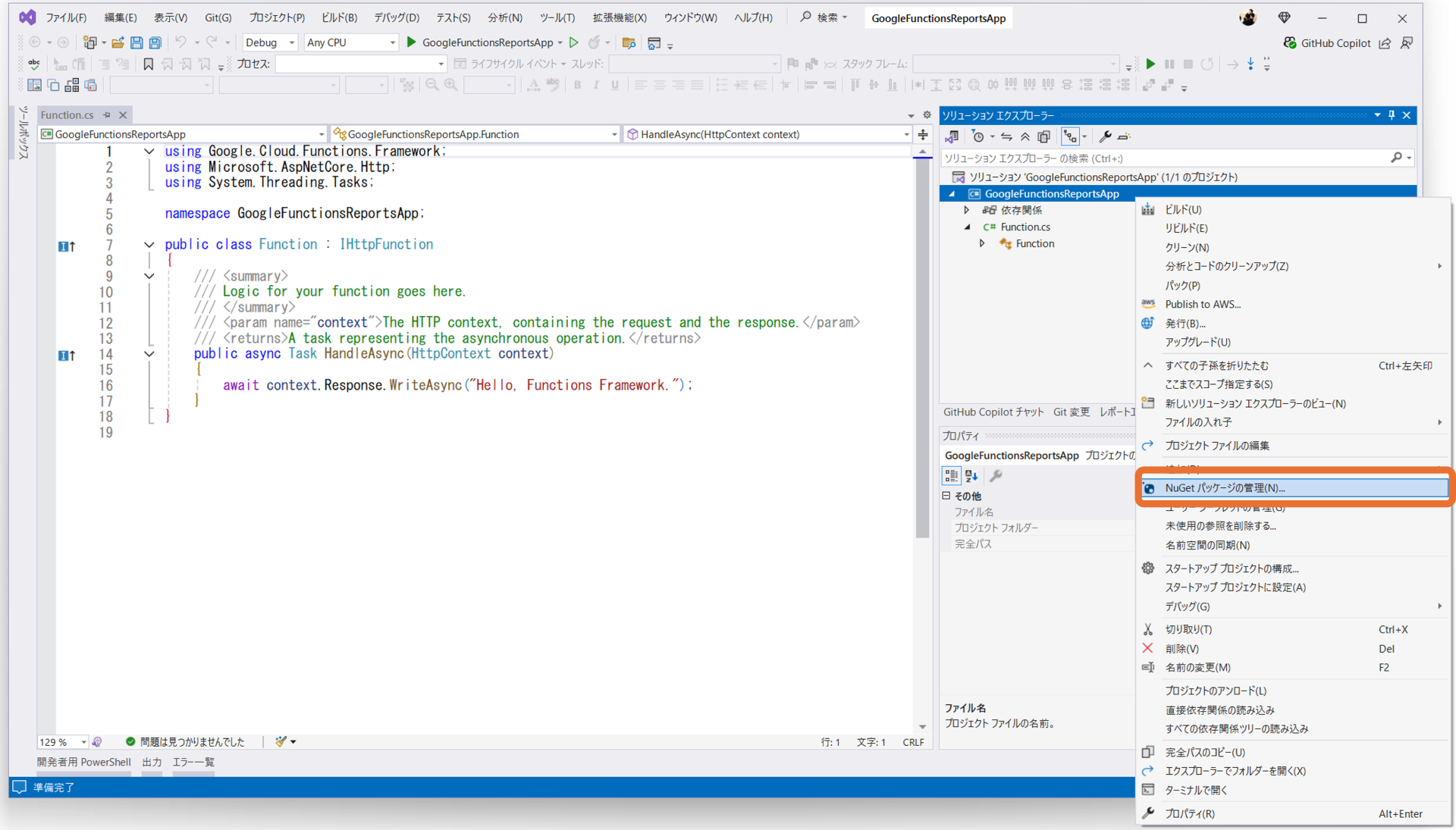Viewport: 1456px width, 830px height.
Task: Click the send feedback icon
Action: [x=1407, y=43]
